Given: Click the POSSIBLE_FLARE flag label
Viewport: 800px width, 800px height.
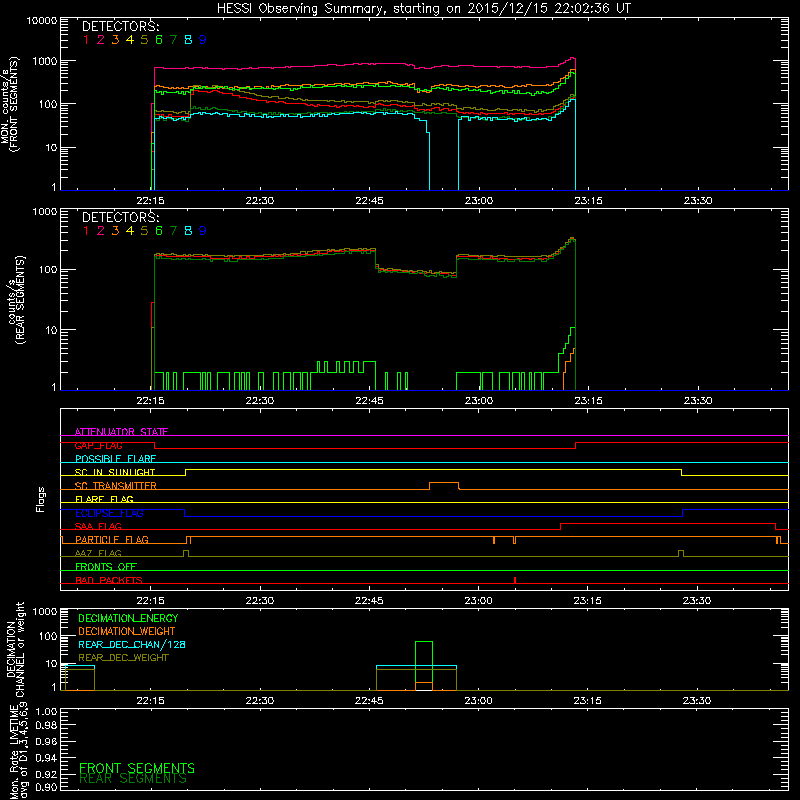Looking at the screenshot, I should (115, 459).
